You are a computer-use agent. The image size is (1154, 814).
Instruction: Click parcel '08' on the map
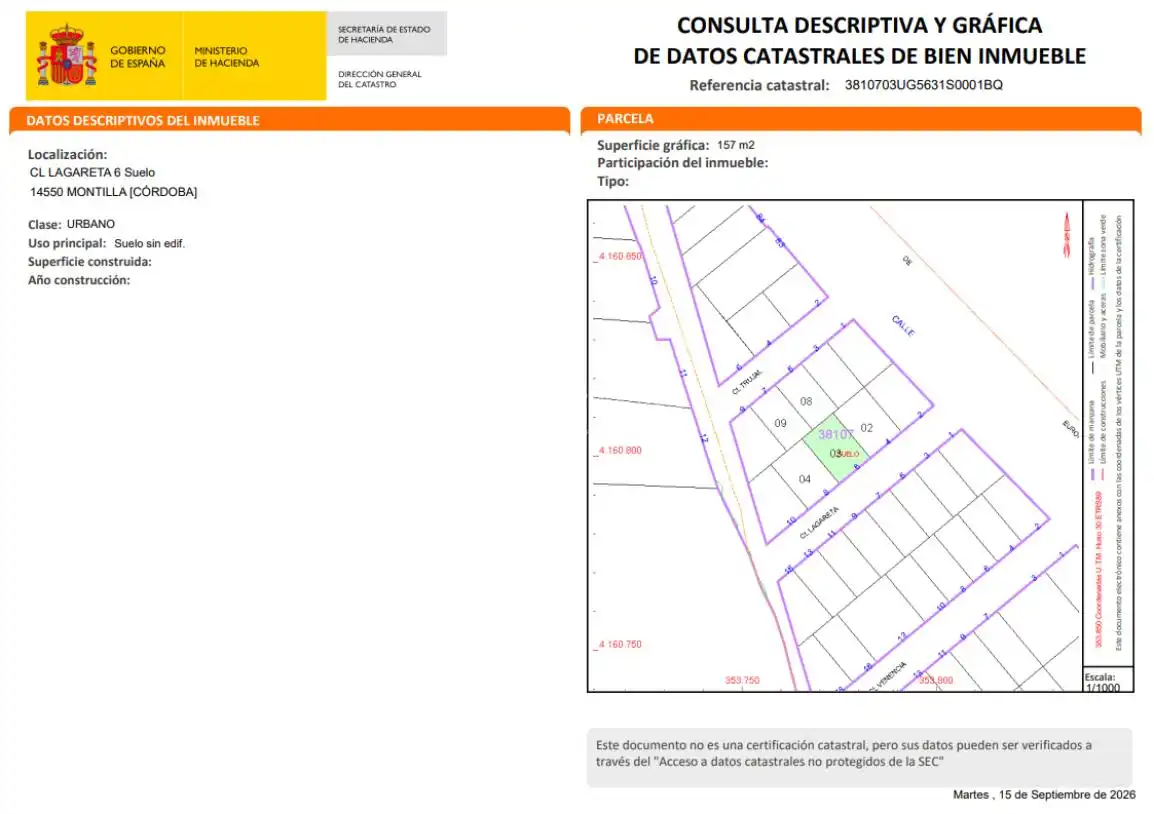pyautogui.click(x=806, y=401)
